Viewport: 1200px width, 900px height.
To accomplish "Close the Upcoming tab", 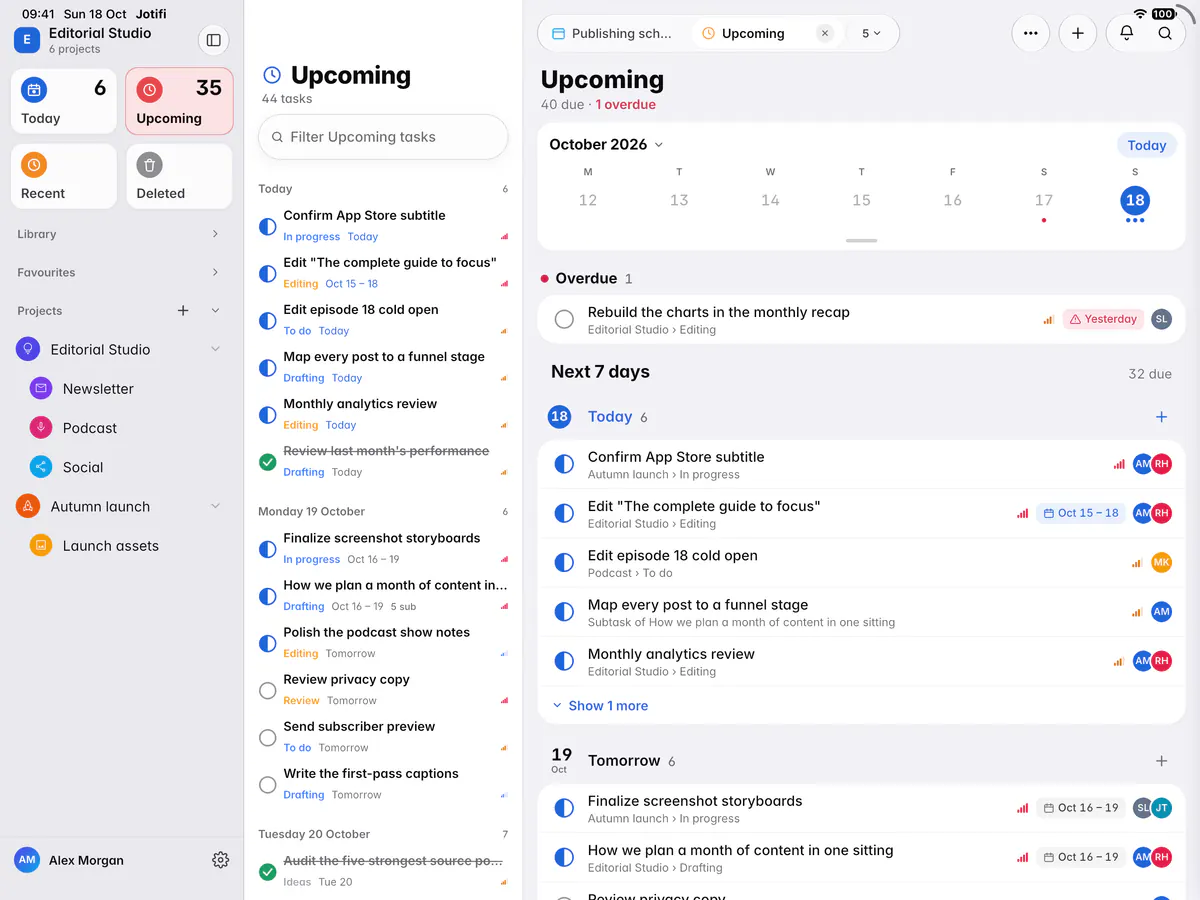I will pos(825,33).
